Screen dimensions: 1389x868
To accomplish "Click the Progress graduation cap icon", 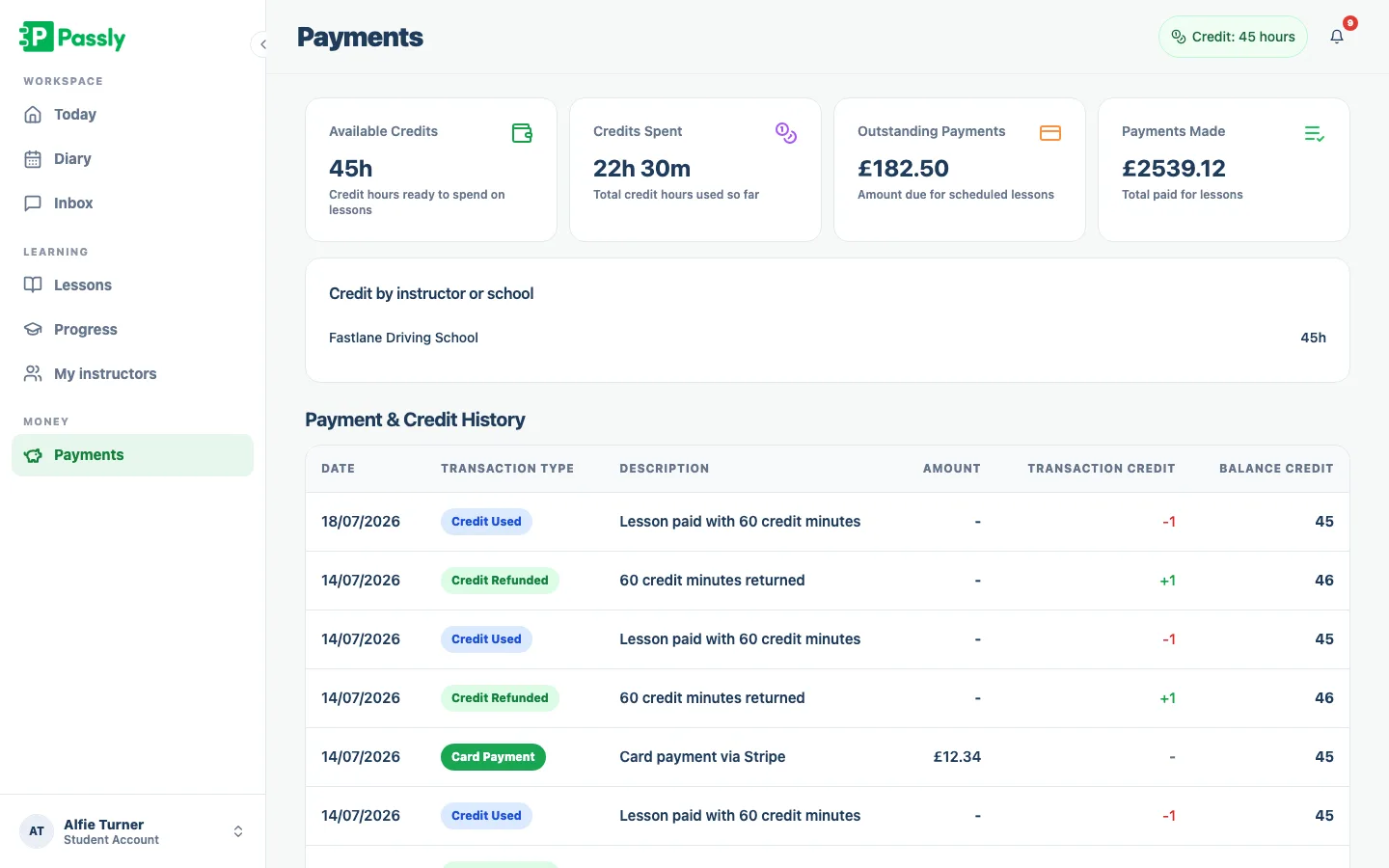I will click(33, 330).
